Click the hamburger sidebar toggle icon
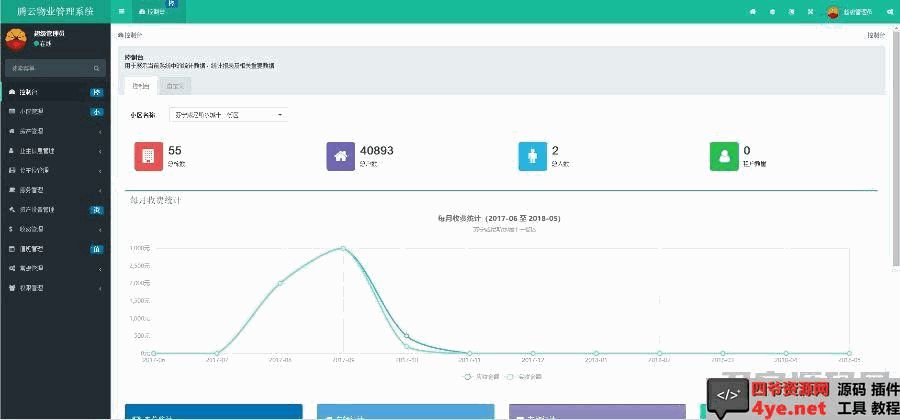Image resolution: width=900 pixels, height=420 pixels. coord(121,11)
